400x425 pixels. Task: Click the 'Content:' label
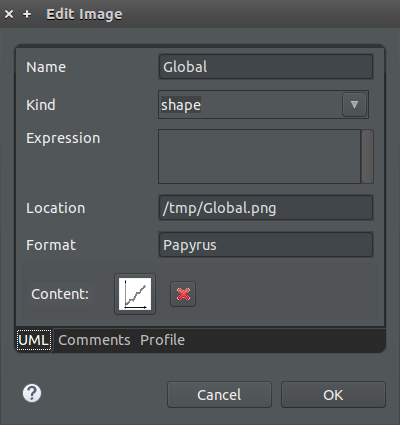pos(60,294)
